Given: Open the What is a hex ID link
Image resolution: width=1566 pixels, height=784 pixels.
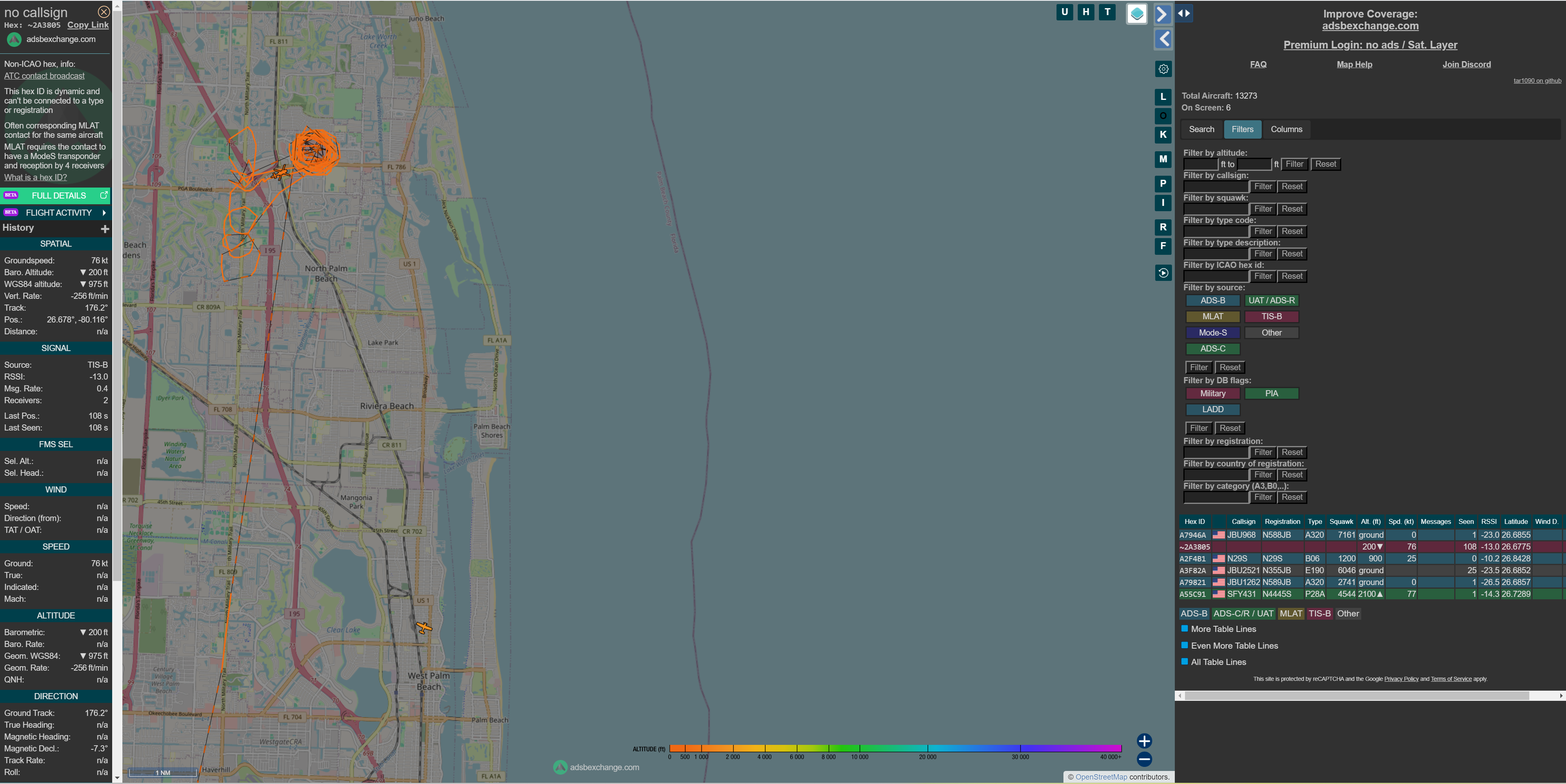Looking at the screenshot, I should pyautogui.click(x=35, y=177).
